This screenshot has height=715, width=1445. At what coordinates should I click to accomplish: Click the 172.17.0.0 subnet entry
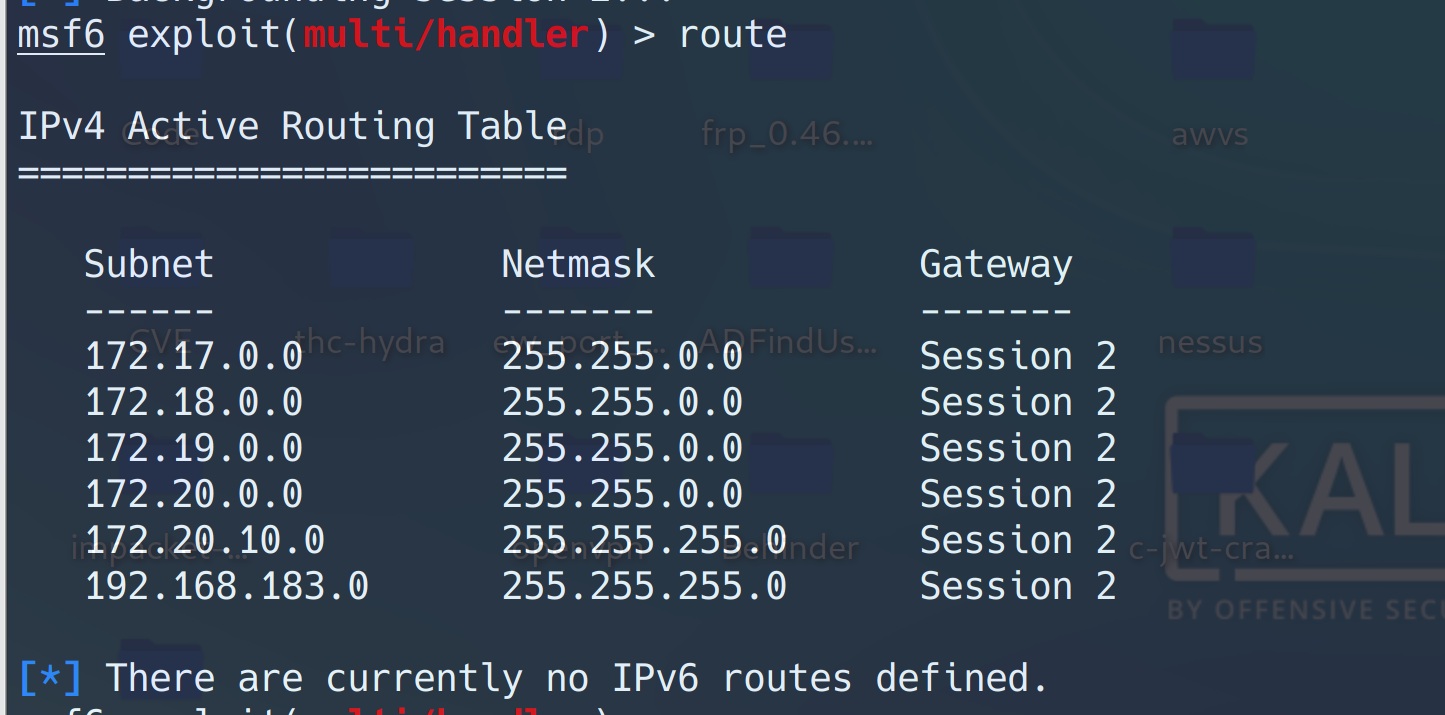pyautogui.click(x=194, y=357)
